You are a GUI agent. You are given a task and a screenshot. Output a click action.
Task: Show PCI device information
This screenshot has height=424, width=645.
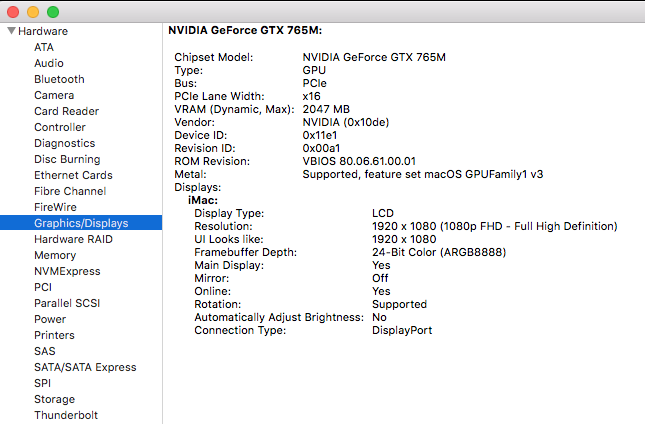click(43, 287)
